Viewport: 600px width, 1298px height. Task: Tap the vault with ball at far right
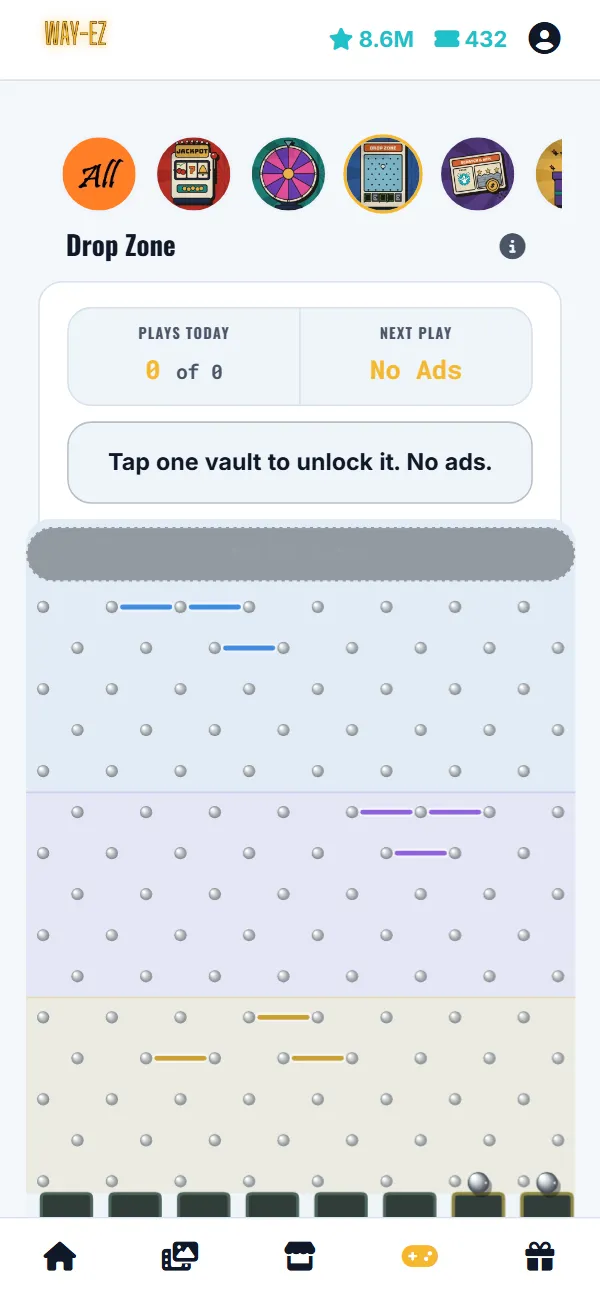(x=547, y=1204)
